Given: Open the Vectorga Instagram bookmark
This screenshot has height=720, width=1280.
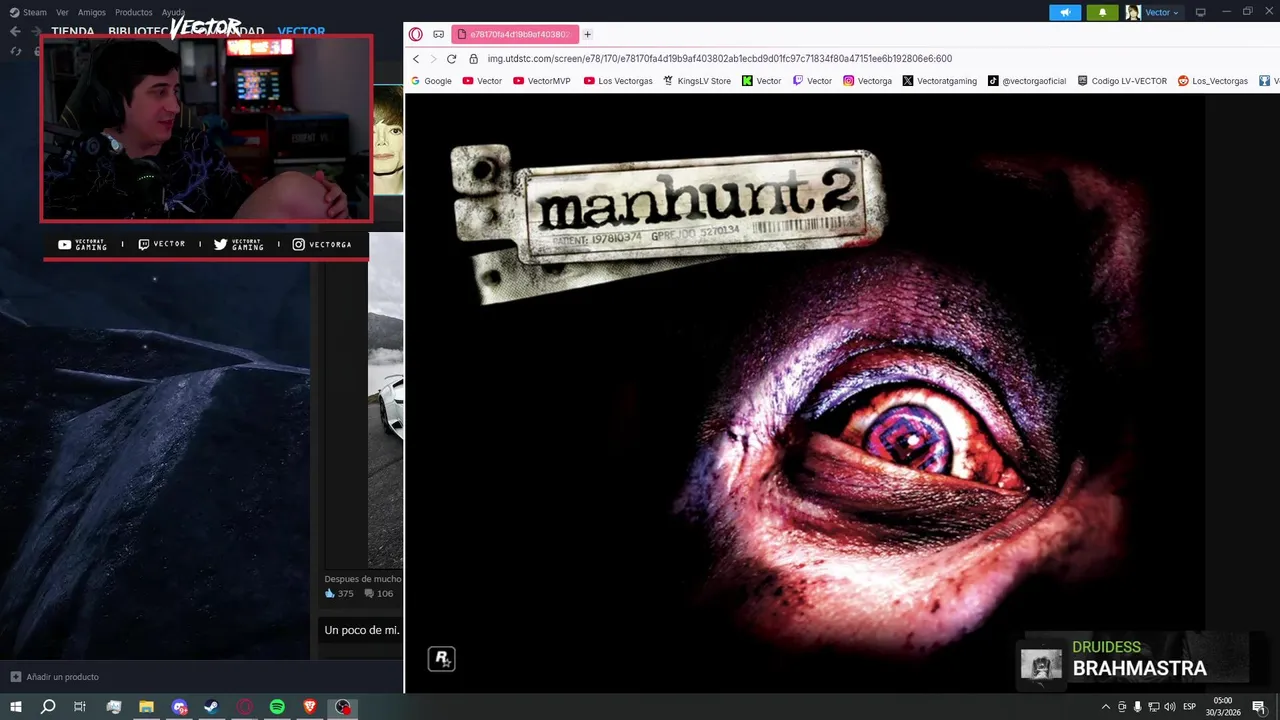Looking at the screenshot, I should point(867,81).
